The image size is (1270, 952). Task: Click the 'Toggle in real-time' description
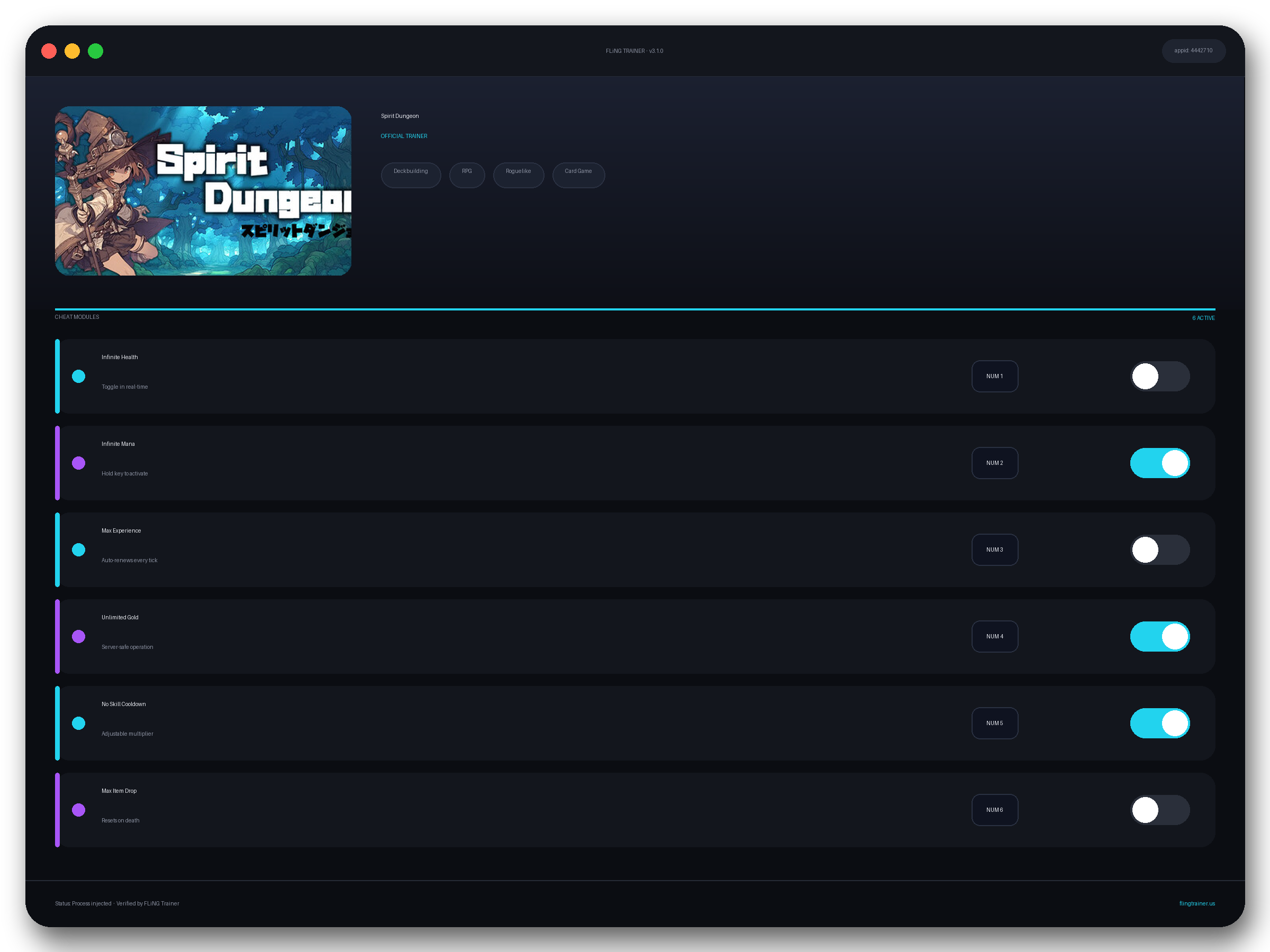[x=124, y=387]
